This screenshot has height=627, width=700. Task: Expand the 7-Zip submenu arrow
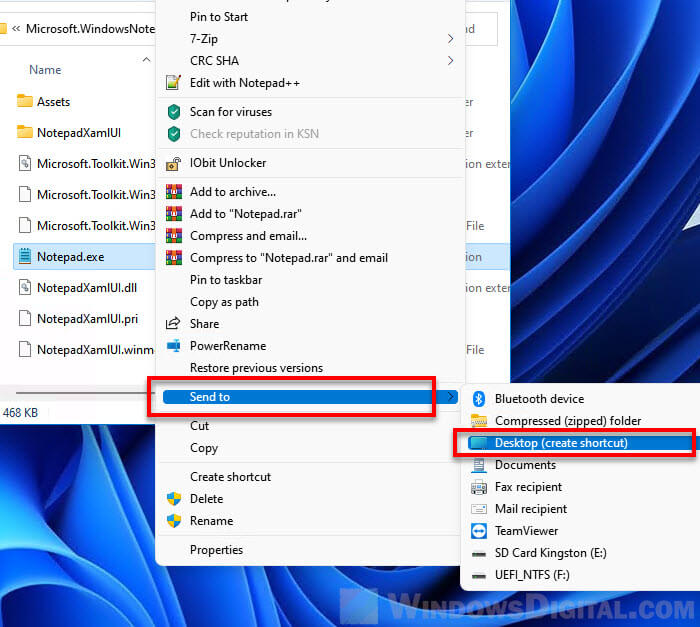450,39
